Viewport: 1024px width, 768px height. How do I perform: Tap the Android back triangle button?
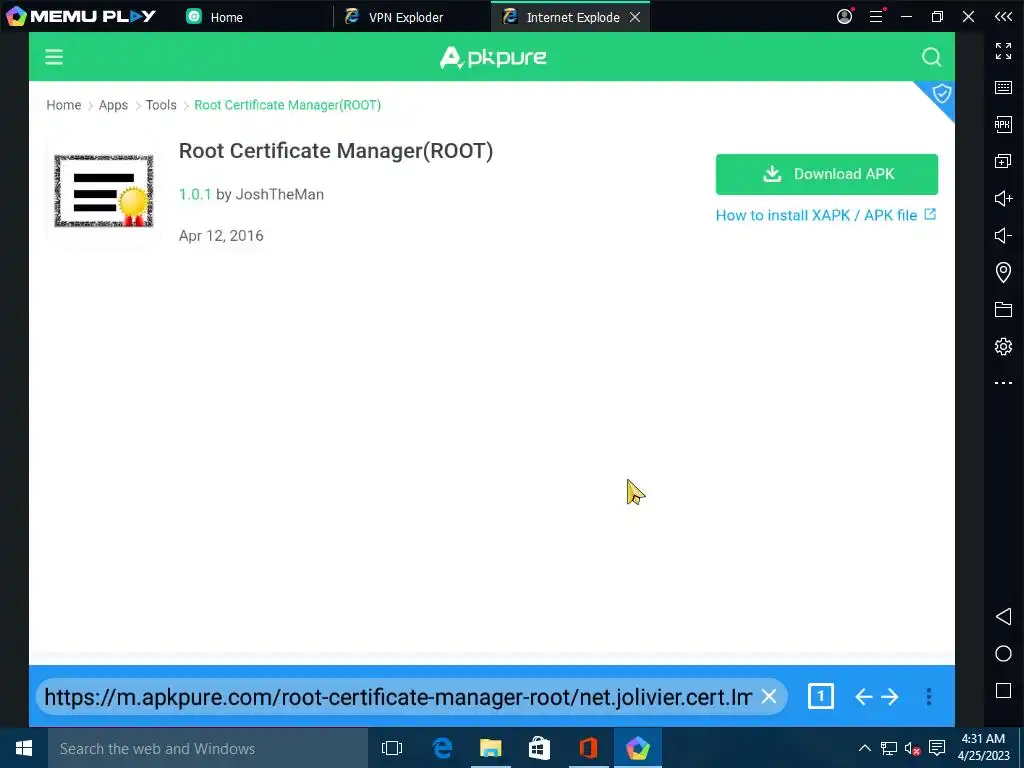click(1003, 616)
